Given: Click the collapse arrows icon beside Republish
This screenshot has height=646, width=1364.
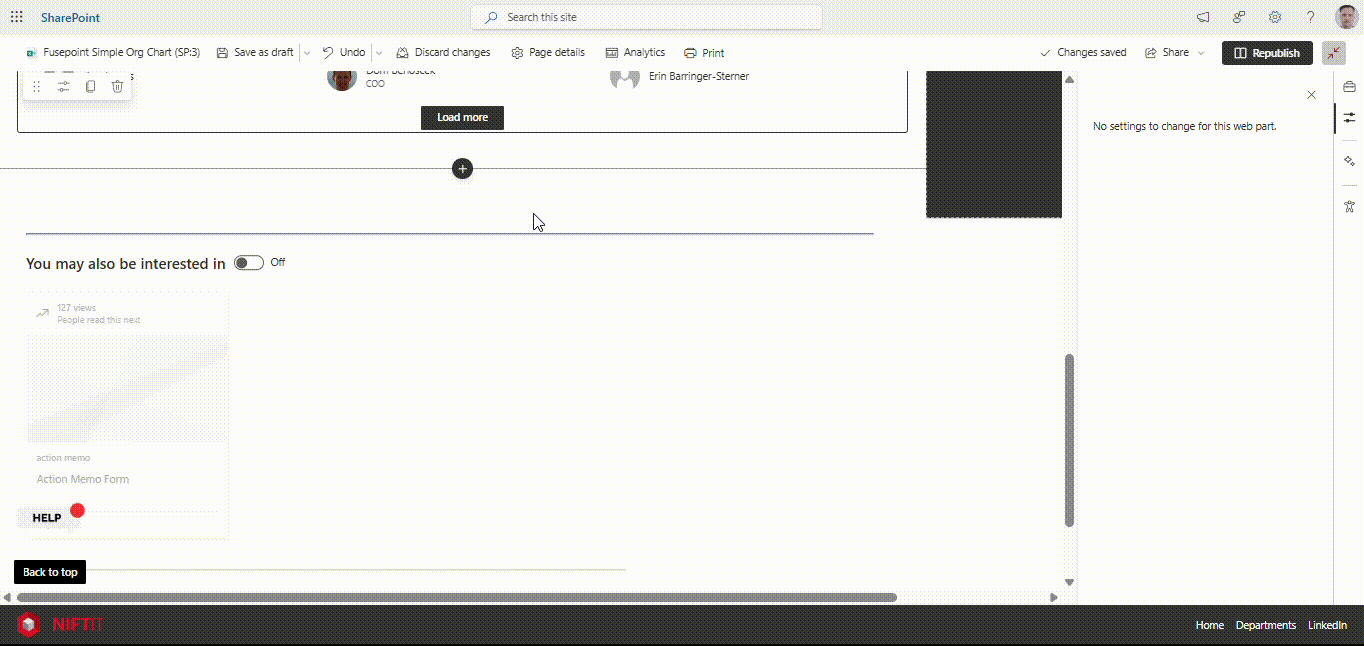Looking at the screenshot, I should pos(1334,53).
